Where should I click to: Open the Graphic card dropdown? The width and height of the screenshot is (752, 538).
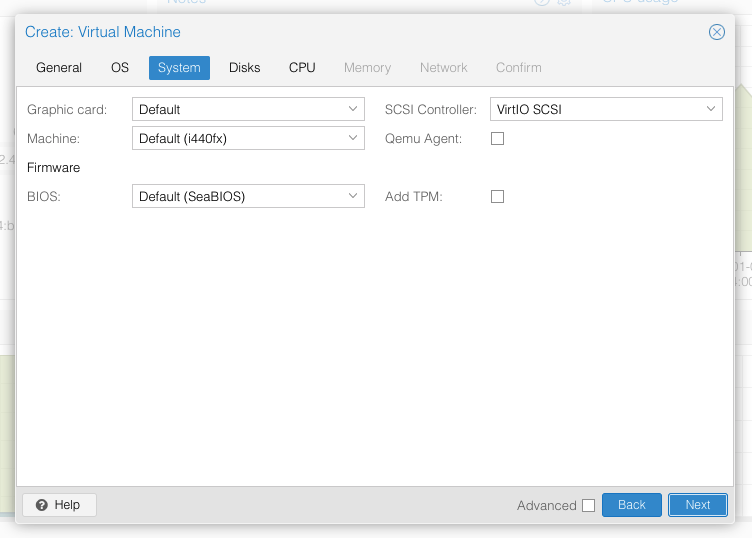coord(248,109)
